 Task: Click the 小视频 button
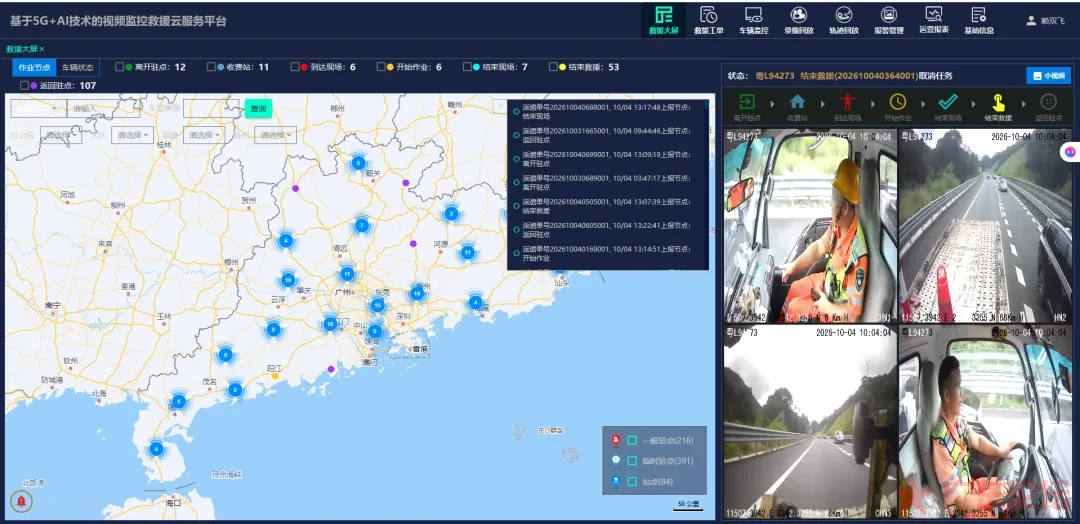pyautogui.click(x=1048, y=76)
